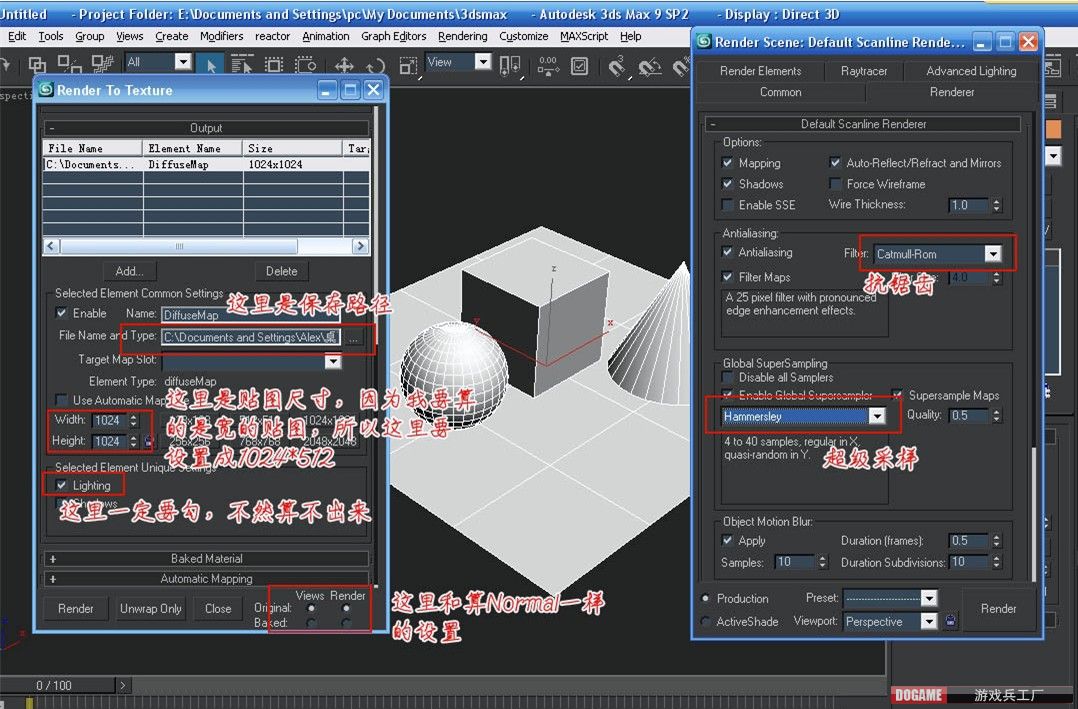Image resolution: width=1078 pixels, height=709 pixels.
Task: Click the Use Pivot Point Center icon
Action: coord(509,65)
